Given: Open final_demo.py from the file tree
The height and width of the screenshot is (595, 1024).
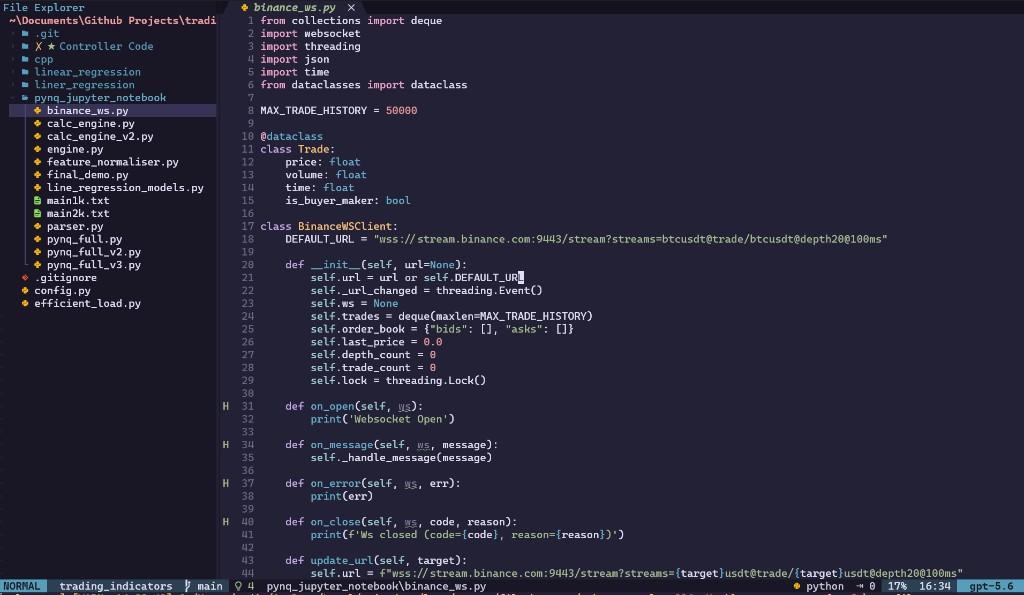Looking at the screenshot, I should click(88, 174).
